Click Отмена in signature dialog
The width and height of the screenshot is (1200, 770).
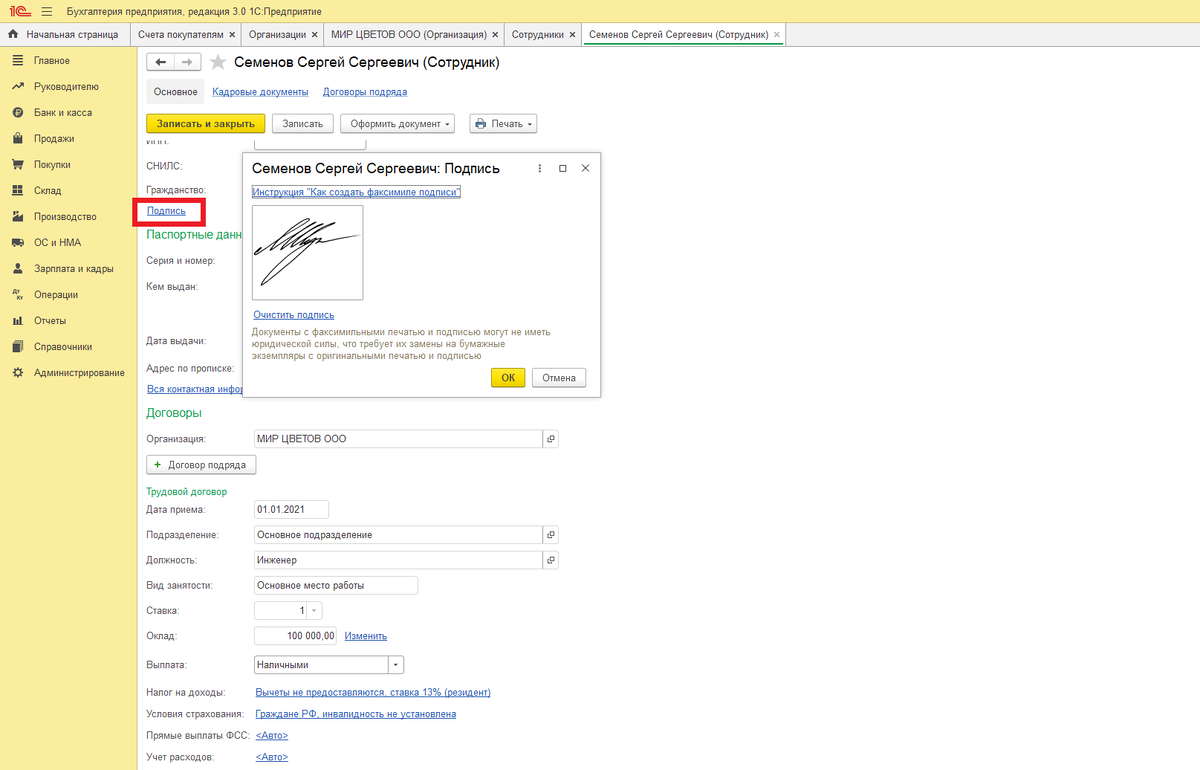coord(559,378)
